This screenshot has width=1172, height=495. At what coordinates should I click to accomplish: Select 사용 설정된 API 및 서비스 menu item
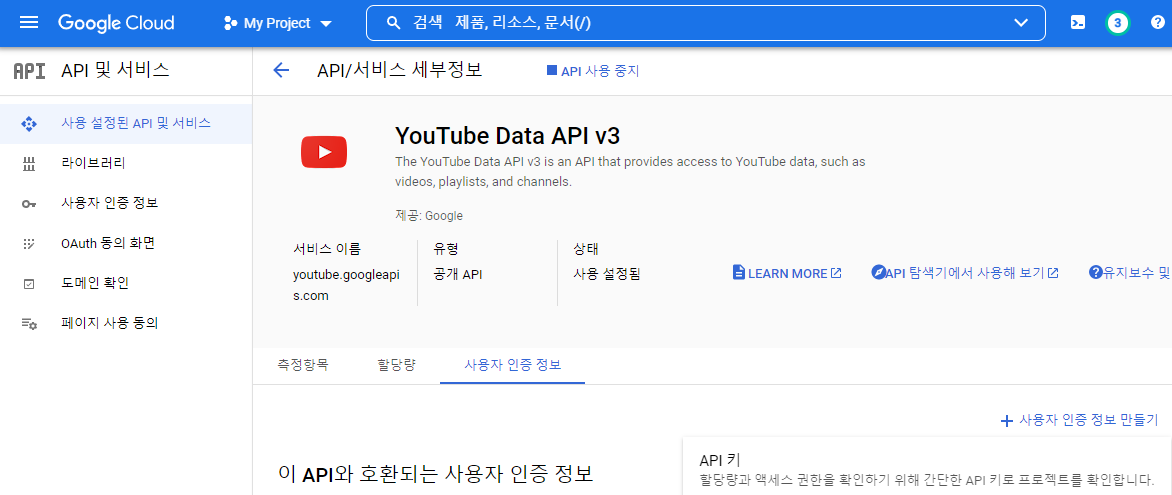coord(126,123)
